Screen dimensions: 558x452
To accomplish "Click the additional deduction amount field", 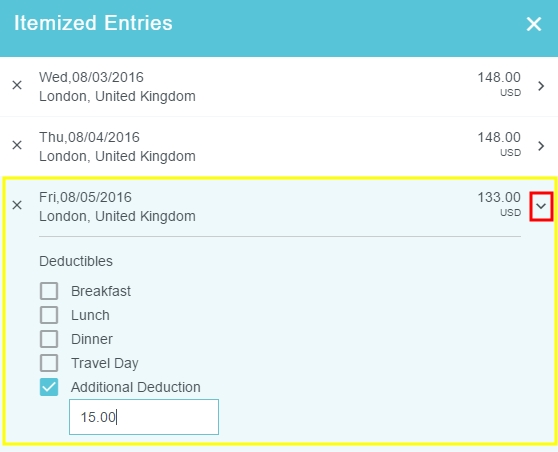I will pos(144,417).
